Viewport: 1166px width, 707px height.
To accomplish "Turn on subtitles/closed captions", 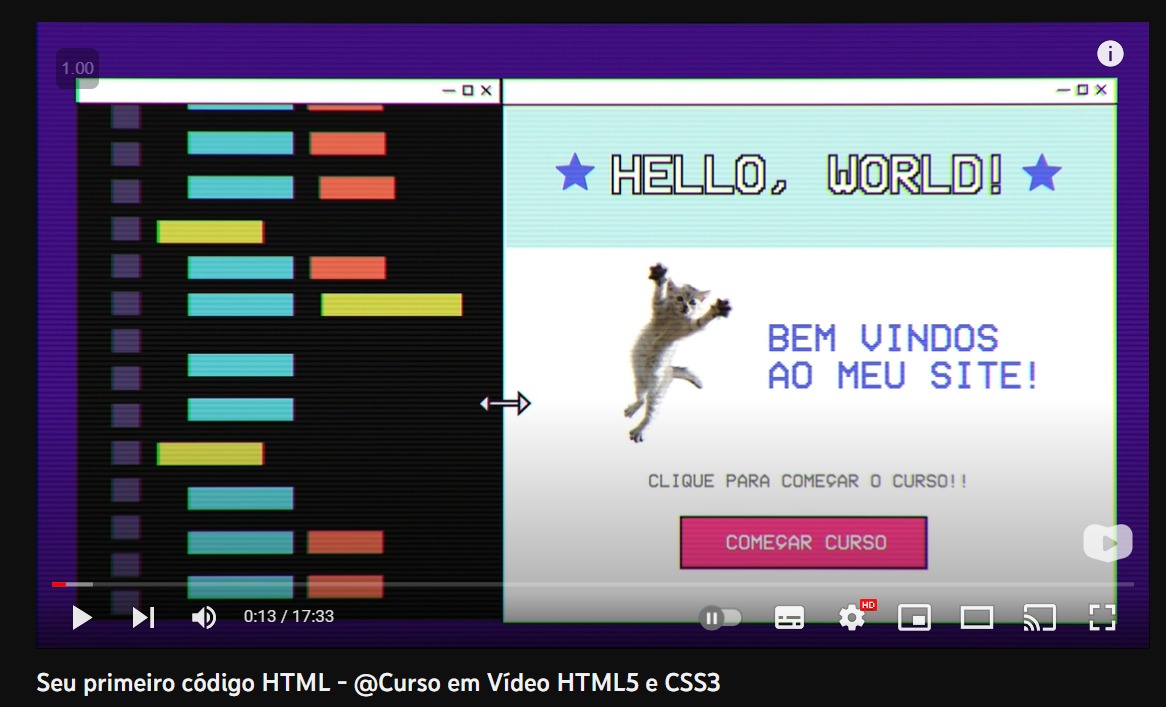I will (789, 618).
